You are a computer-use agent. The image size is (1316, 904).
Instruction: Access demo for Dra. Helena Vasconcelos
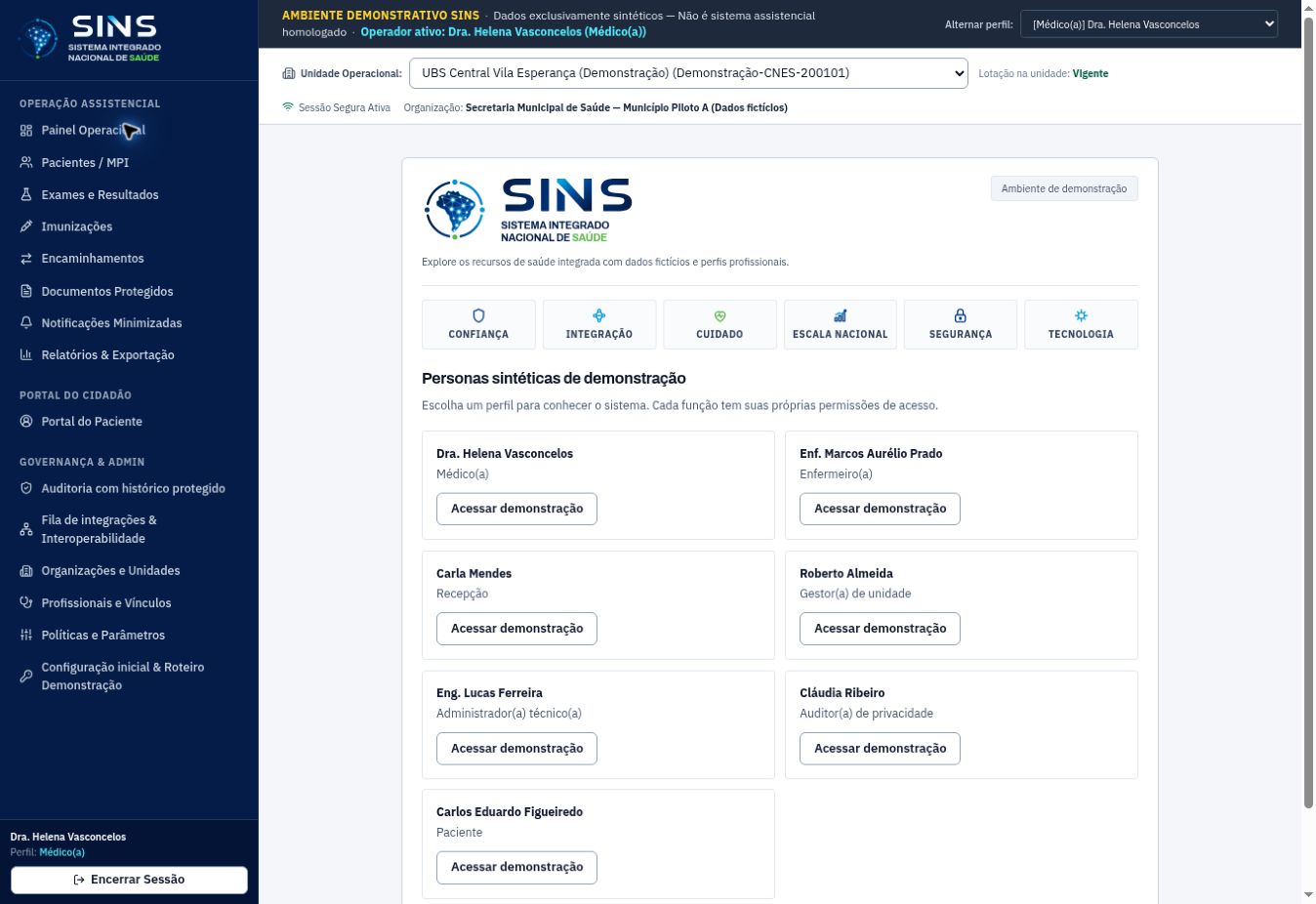(x=516, y=509)
